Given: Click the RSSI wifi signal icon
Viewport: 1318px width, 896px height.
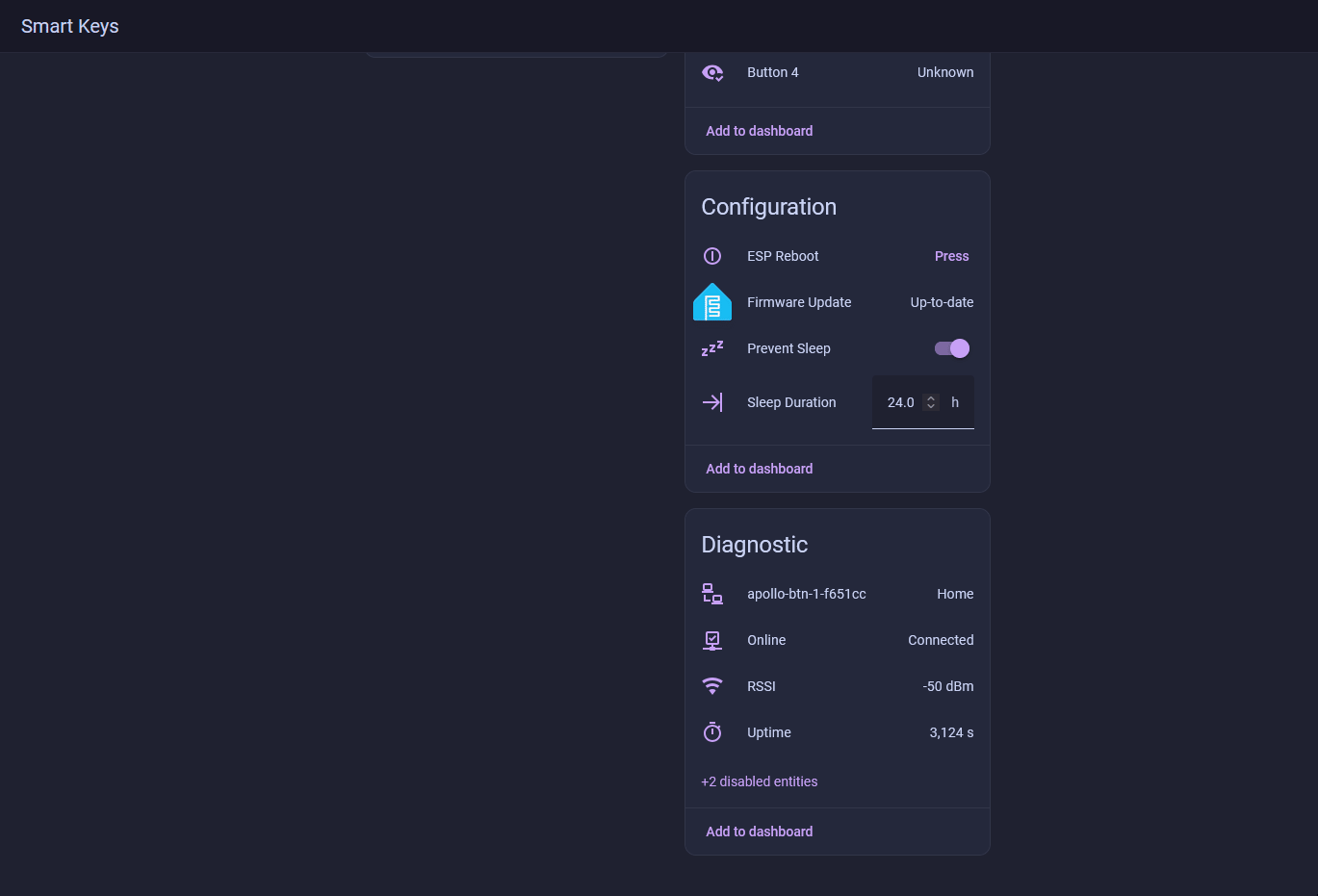Looking at the screenshot, I should pyautogui.click(x=712, y=686).
